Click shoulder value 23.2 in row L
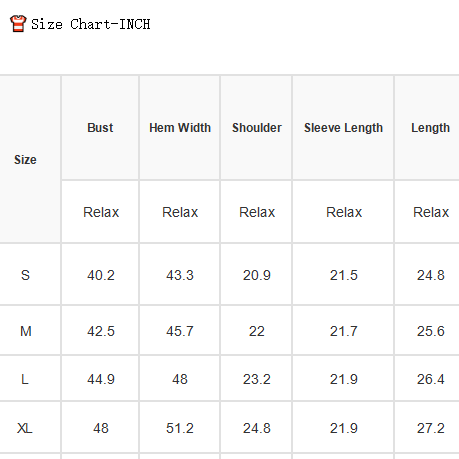 point(257,379)
